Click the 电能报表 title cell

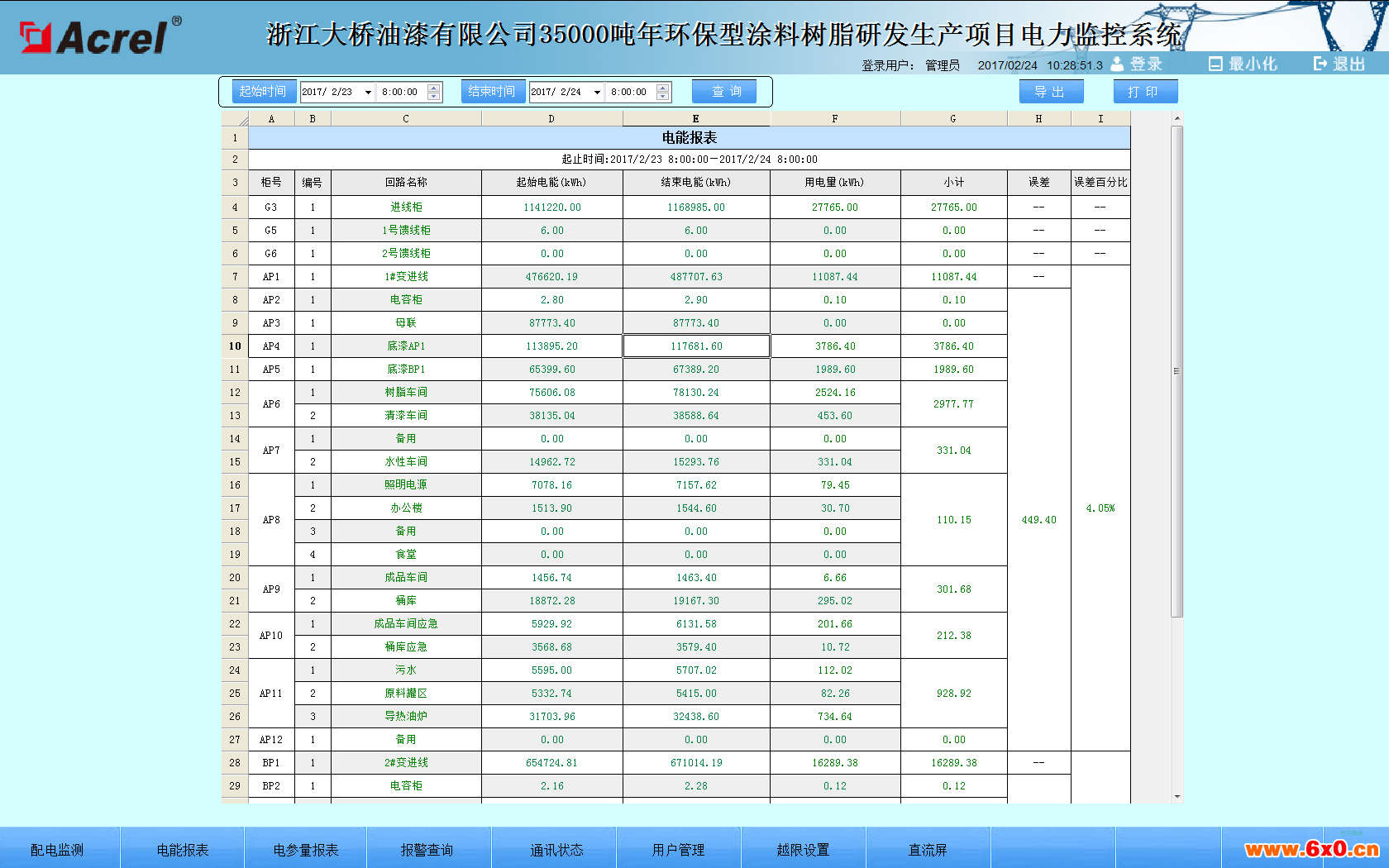point(690,137)
